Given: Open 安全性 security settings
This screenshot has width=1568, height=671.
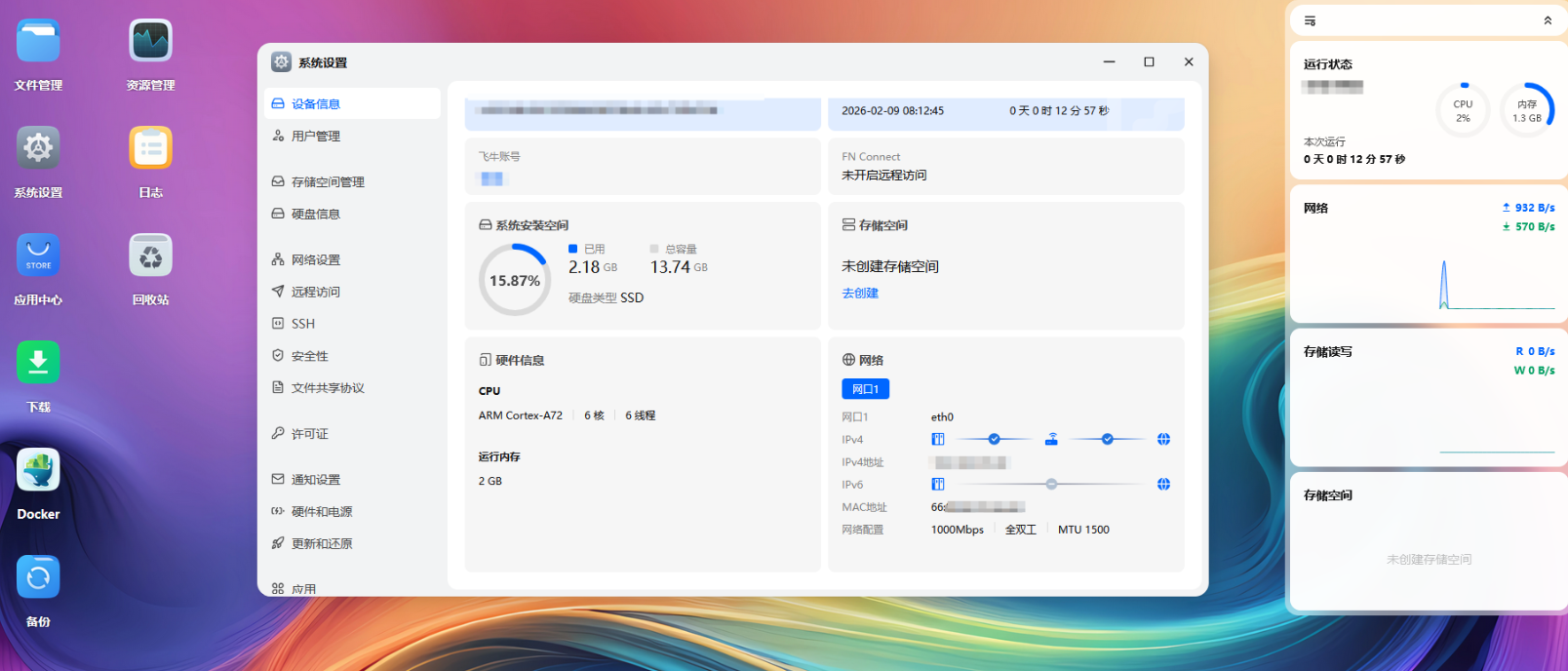Looking at the screenshot, I should 309,357.
